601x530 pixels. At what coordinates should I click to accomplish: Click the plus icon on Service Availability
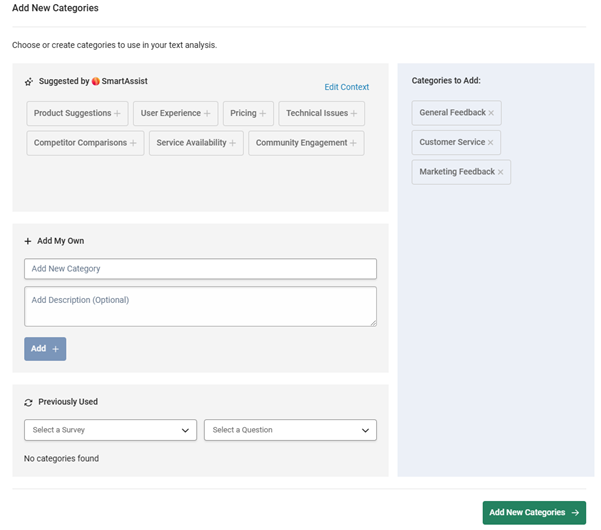pos(232,143)
